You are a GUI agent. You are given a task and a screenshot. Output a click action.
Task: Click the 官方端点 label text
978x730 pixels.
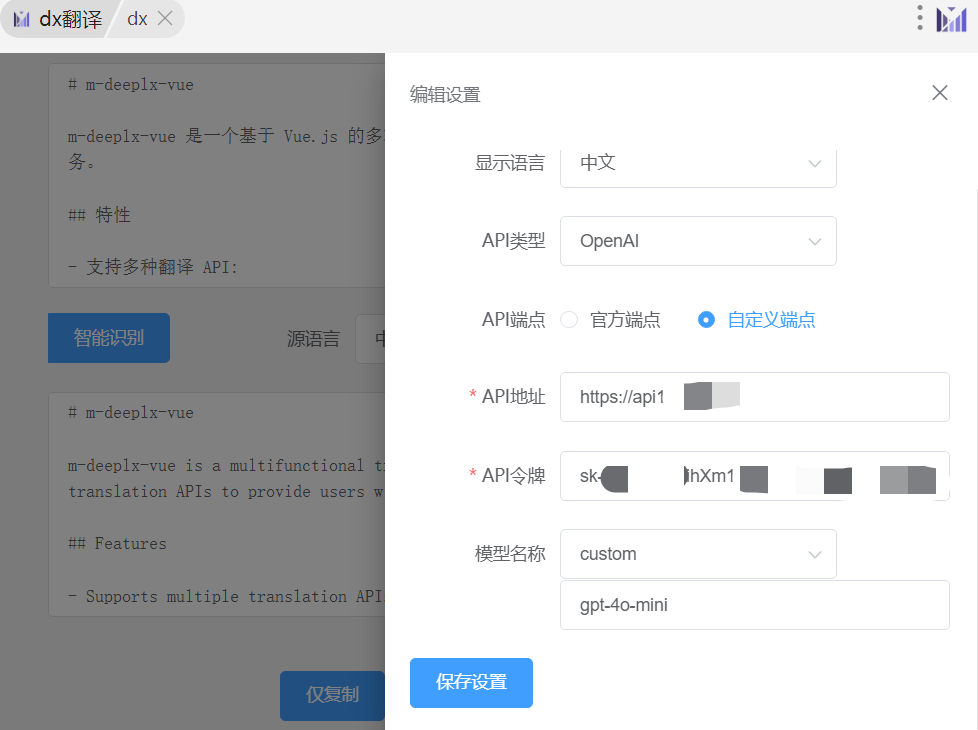[x=625, y=320]
